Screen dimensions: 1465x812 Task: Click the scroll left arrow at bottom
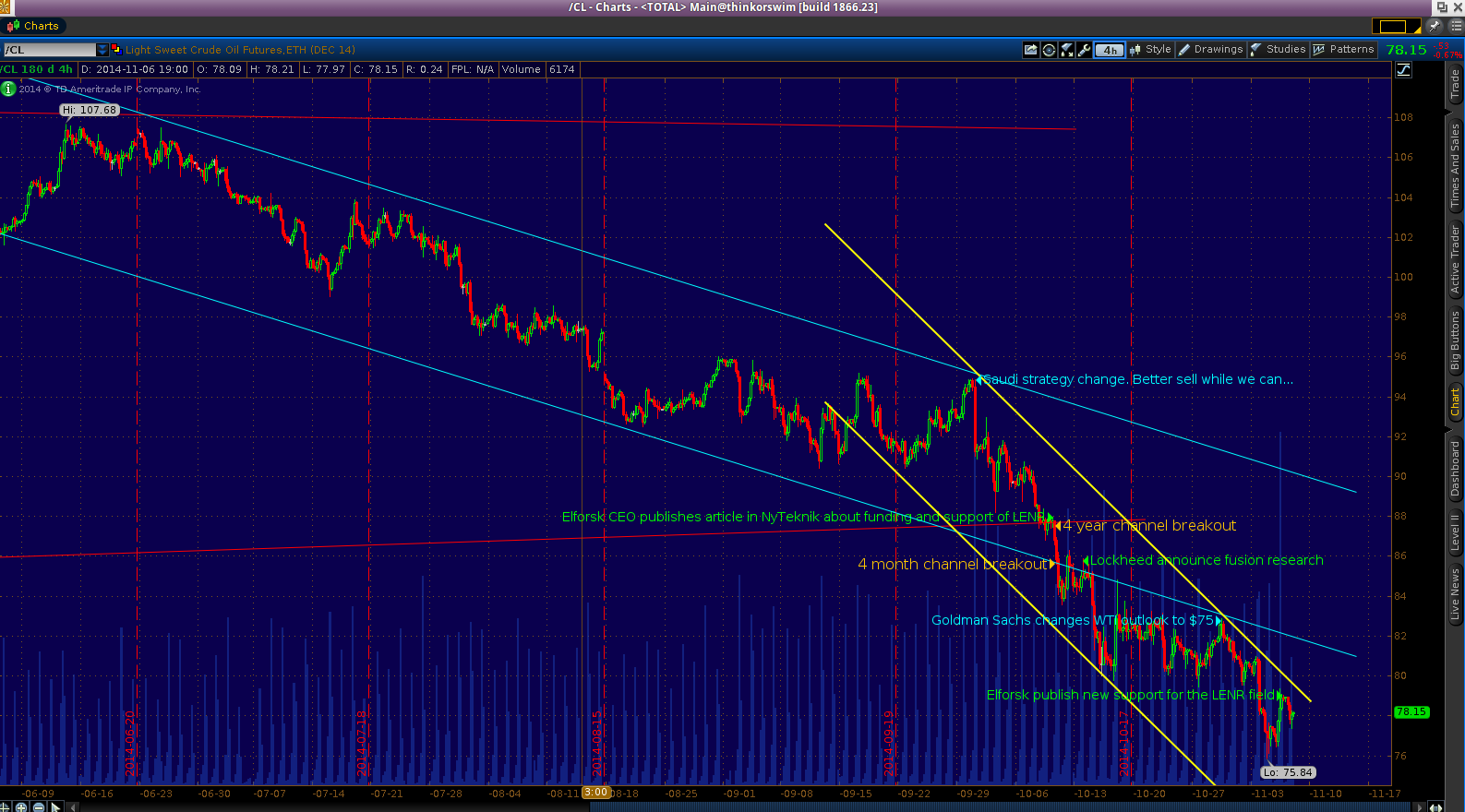point(74,806)
